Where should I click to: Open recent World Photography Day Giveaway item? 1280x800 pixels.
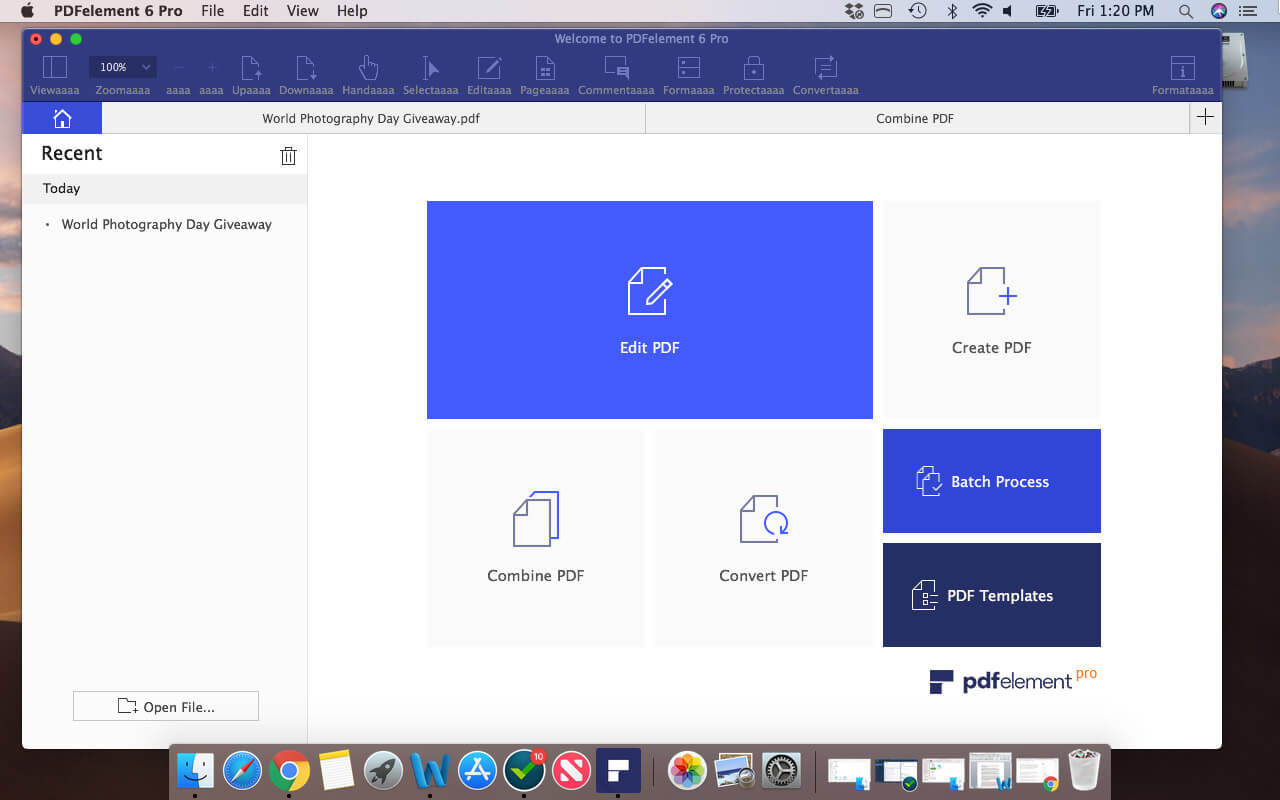tap(166, 224)
